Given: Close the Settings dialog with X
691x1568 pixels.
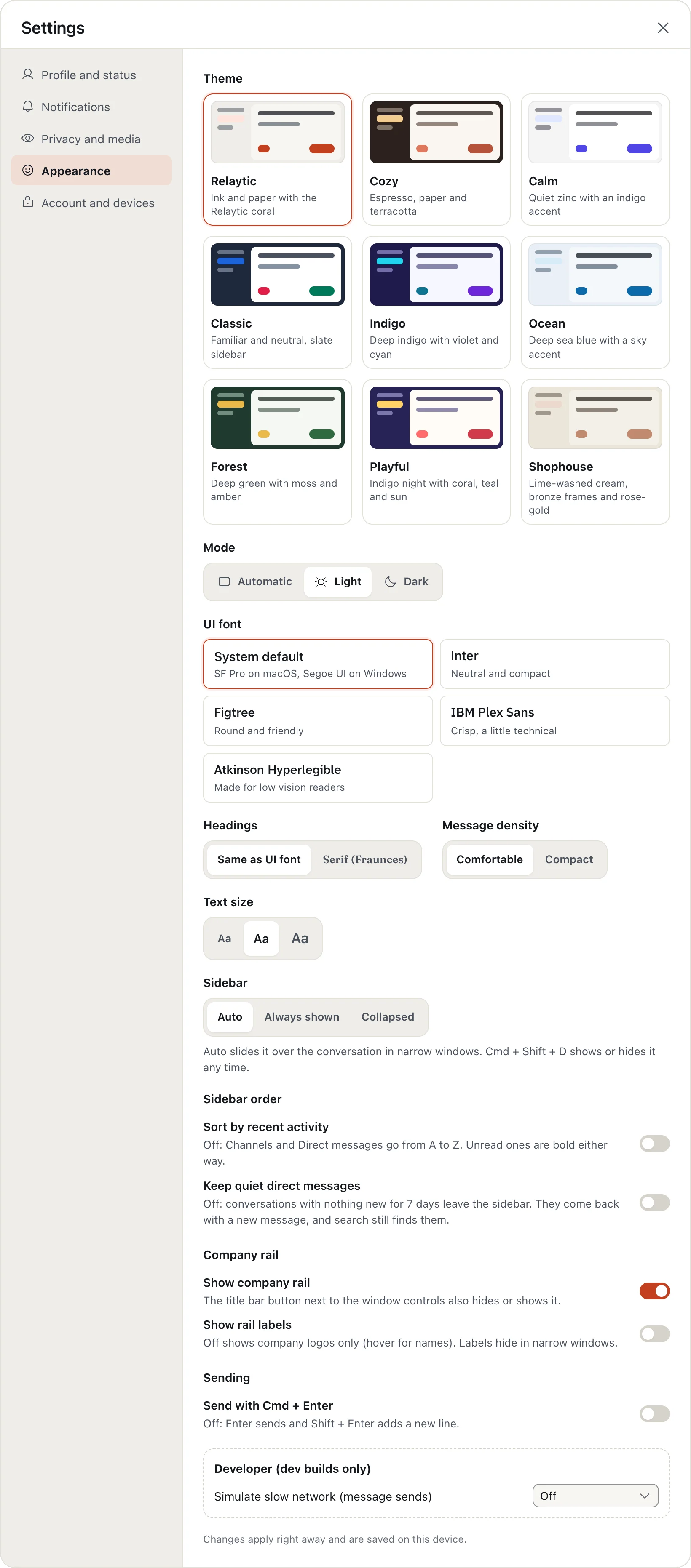Looking at the screenshot, I should tap(663, 28).
